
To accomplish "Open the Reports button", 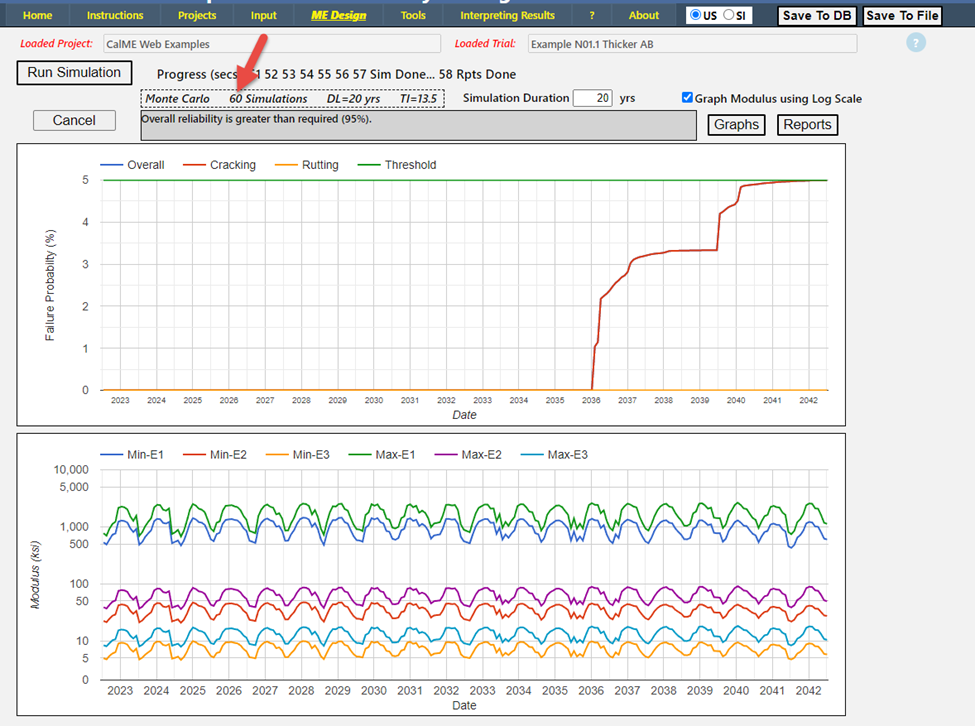I will [x=807, y=124].
